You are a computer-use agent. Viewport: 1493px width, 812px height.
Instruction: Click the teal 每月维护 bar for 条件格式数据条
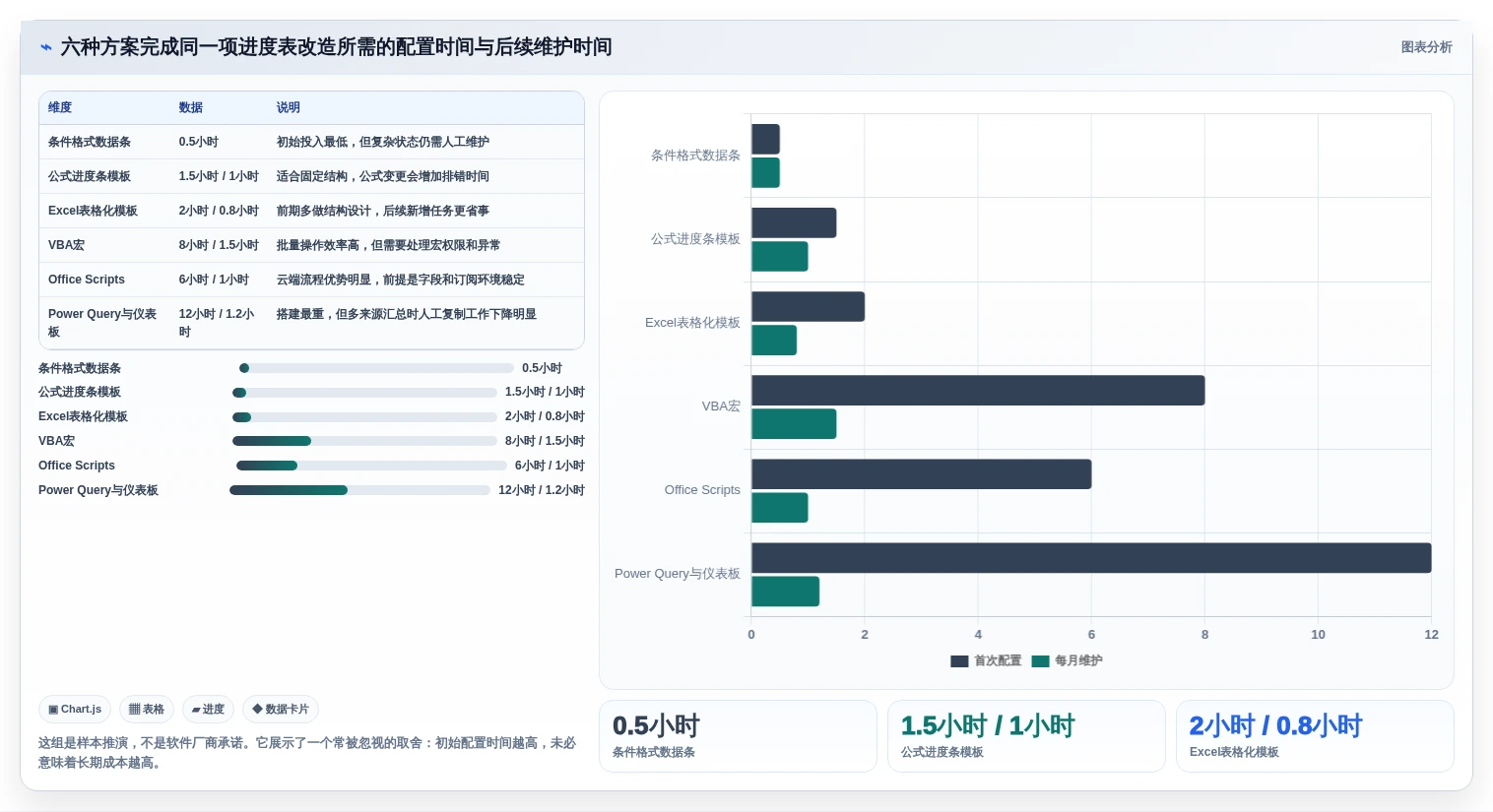point(765,172)
